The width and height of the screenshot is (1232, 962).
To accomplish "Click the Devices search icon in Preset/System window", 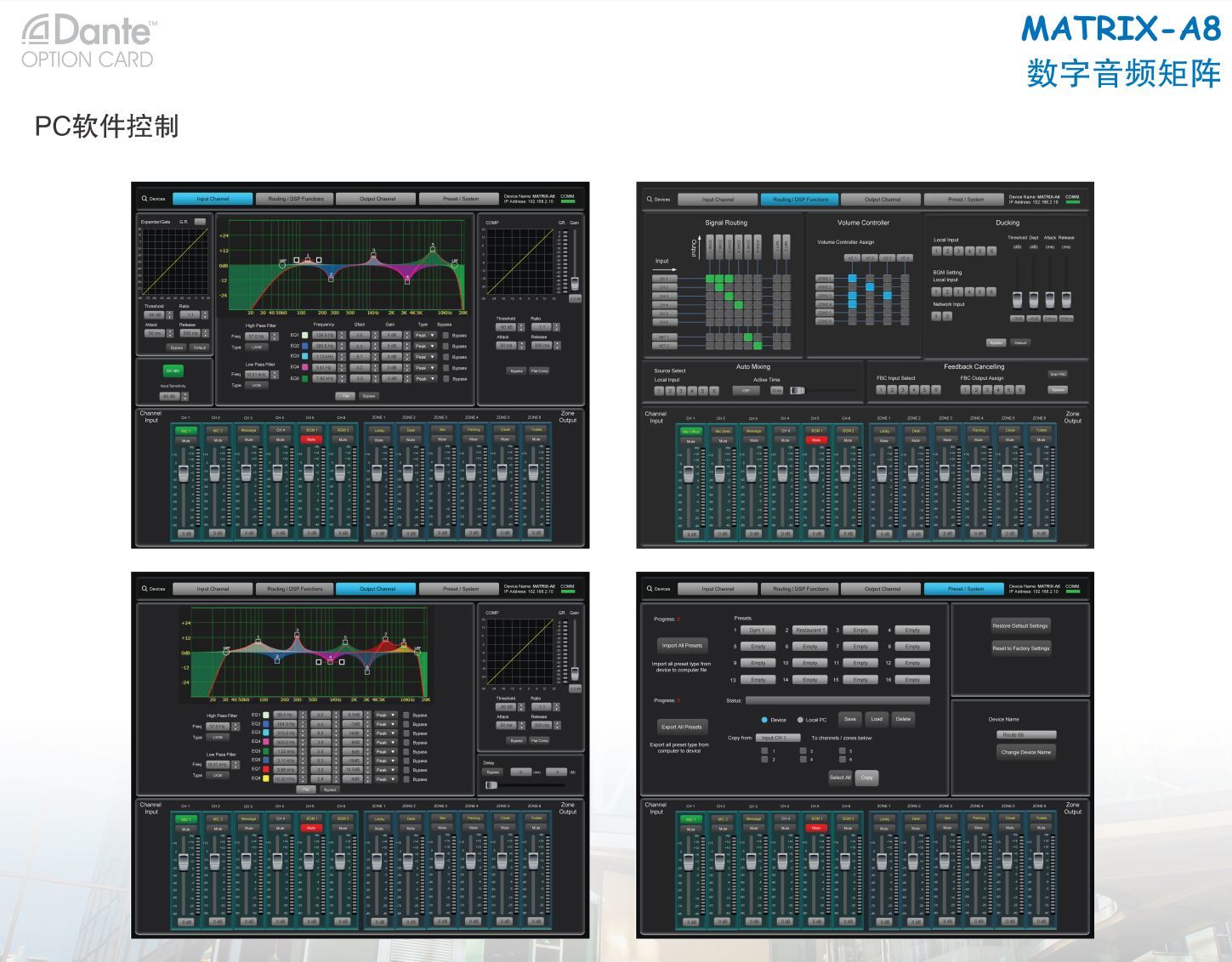I will pos(650,589).
